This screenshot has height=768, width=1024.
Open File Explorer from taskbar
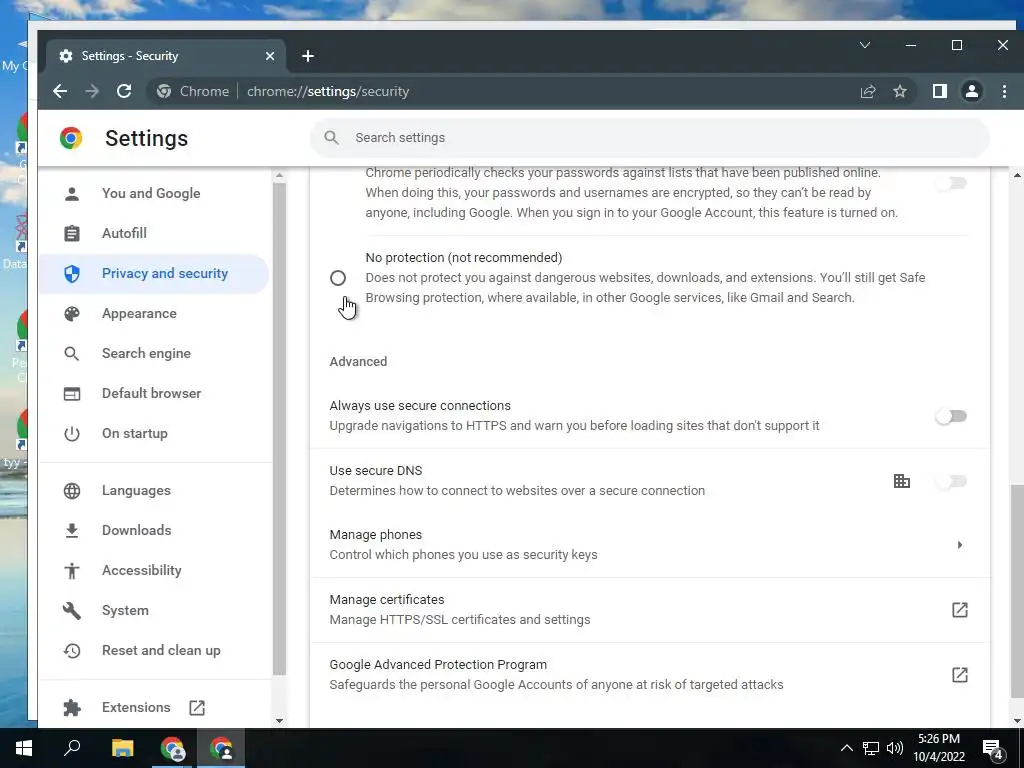click(x=122, y=748)
